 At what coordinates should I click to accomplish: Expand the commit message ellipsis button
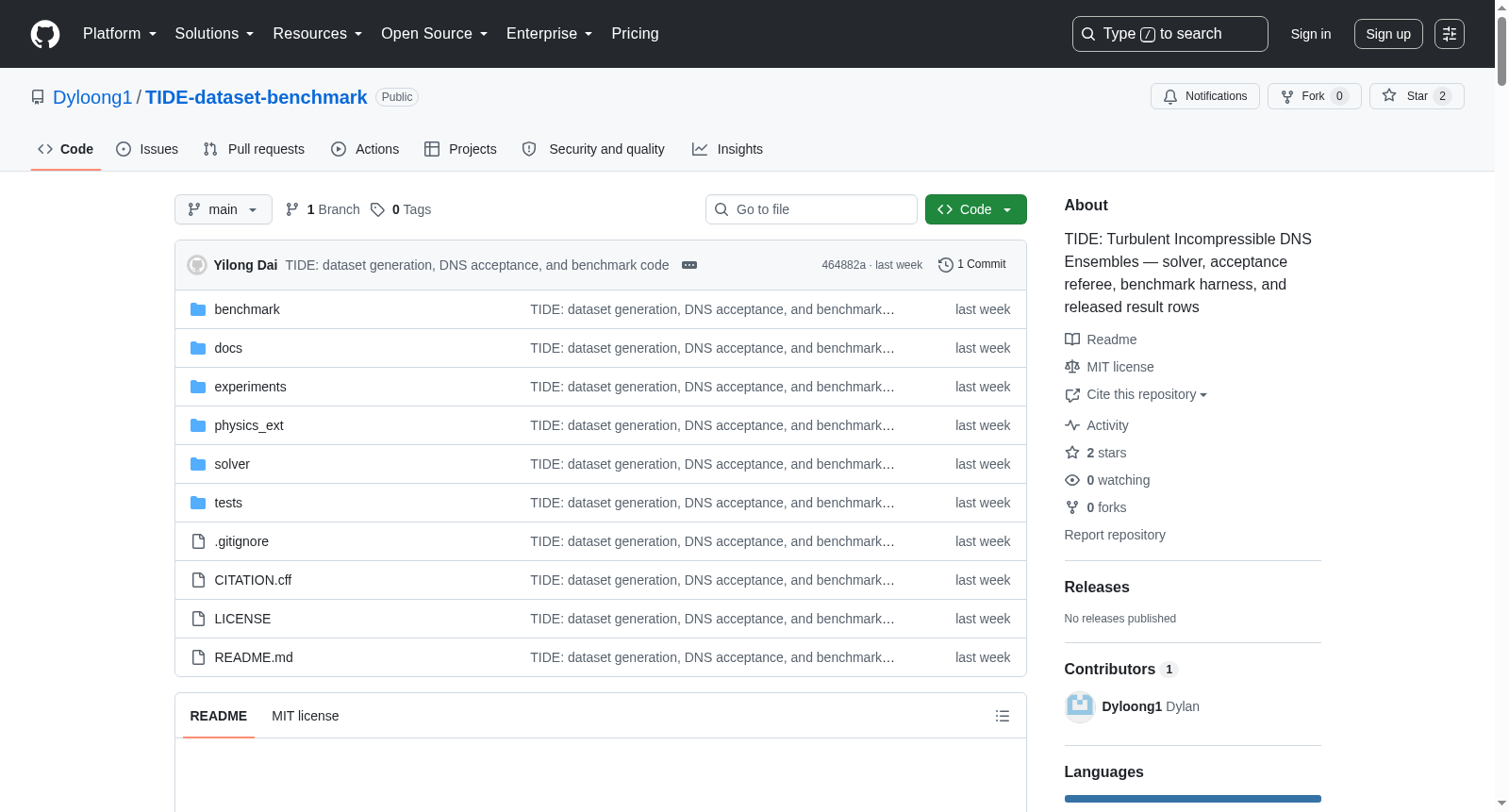pyautogui.click(x=689, y=265)
